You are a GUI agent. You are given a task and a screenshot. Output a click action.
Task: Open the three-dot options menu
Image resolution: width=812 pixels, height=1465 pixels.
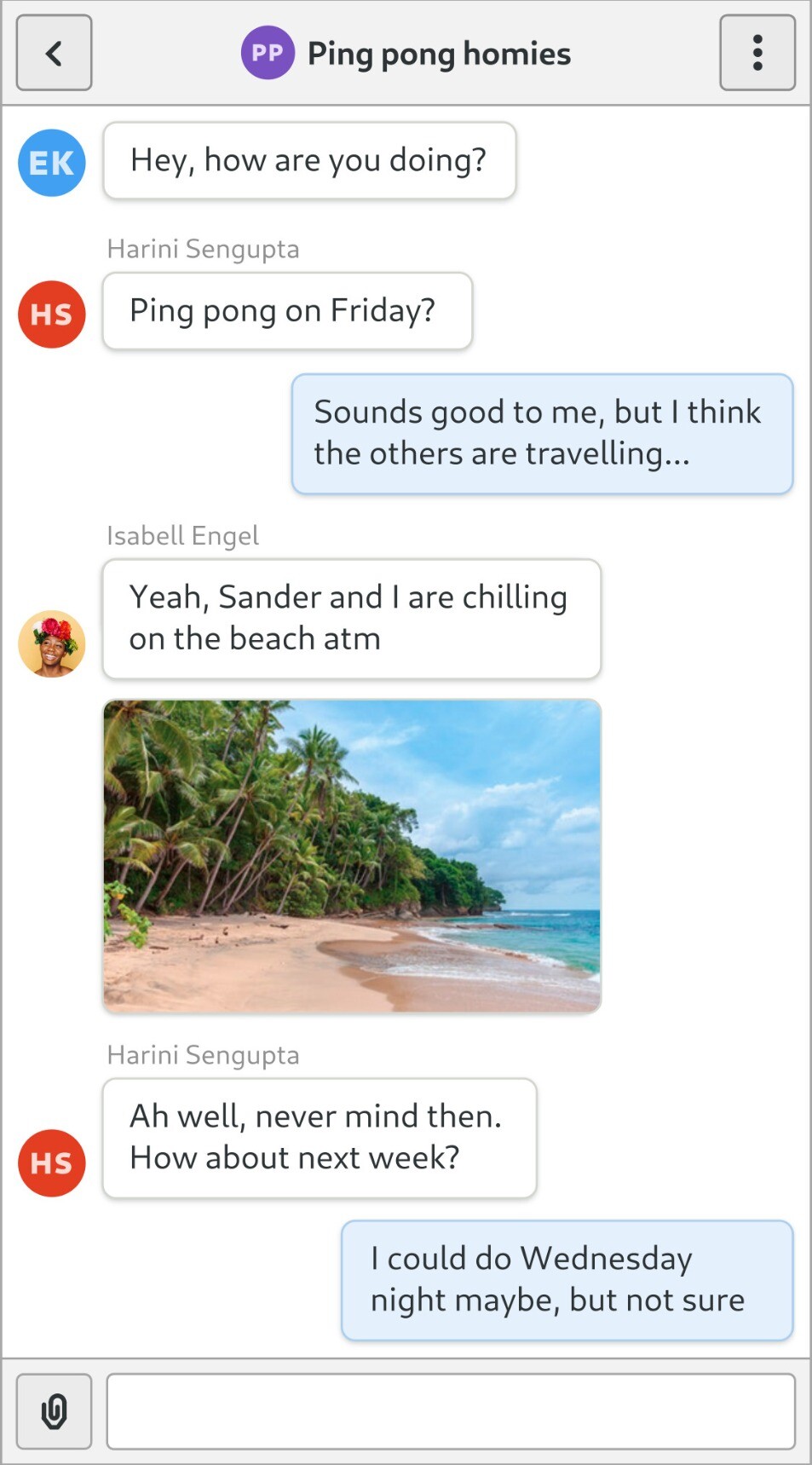757,53
